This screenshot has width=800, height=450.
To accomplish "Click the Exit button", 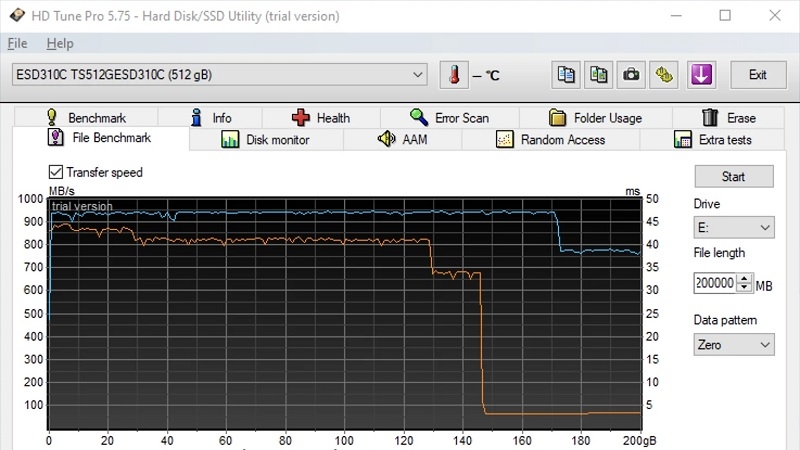I will click(x=757, y=75).
